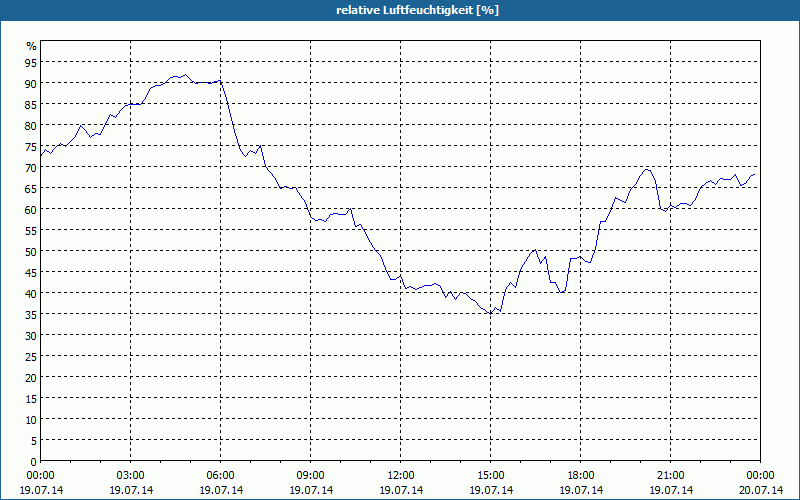
Task: Select the 25 y-axis label
Action: 31,357
